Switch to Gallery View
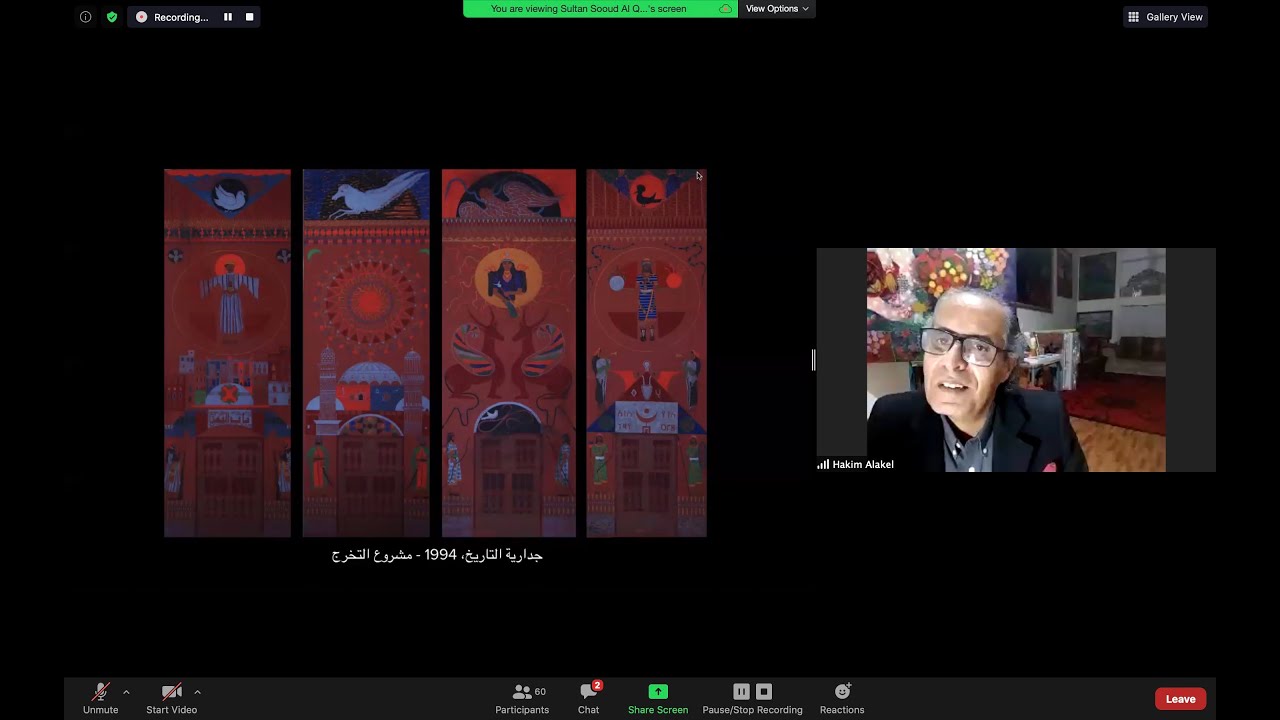 coord(1165,17)
